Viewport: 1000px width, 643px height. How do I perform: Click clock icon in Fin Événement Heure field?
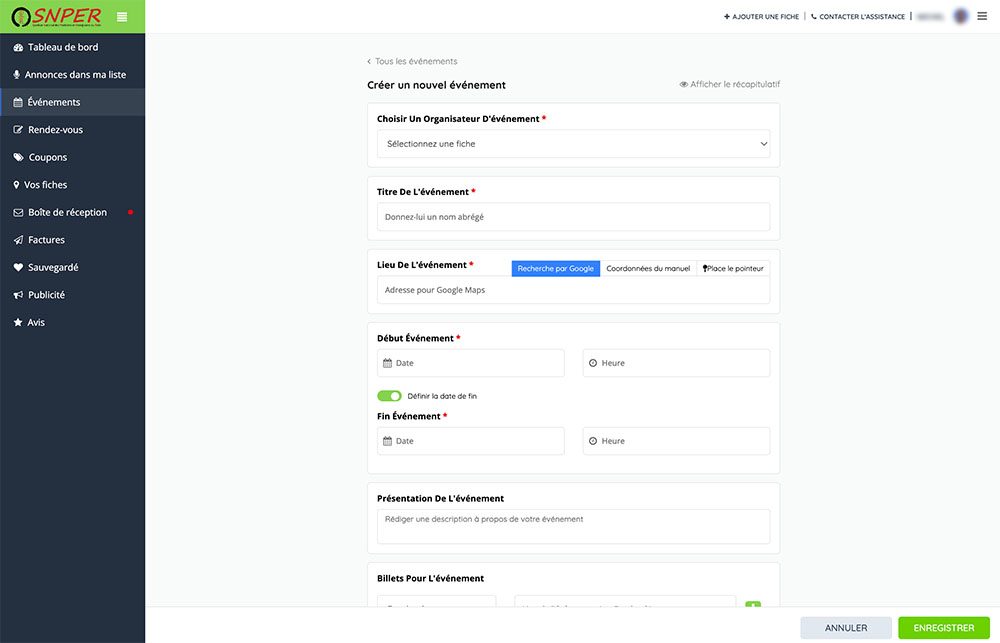pyautogui.click(x=593, y=441)
